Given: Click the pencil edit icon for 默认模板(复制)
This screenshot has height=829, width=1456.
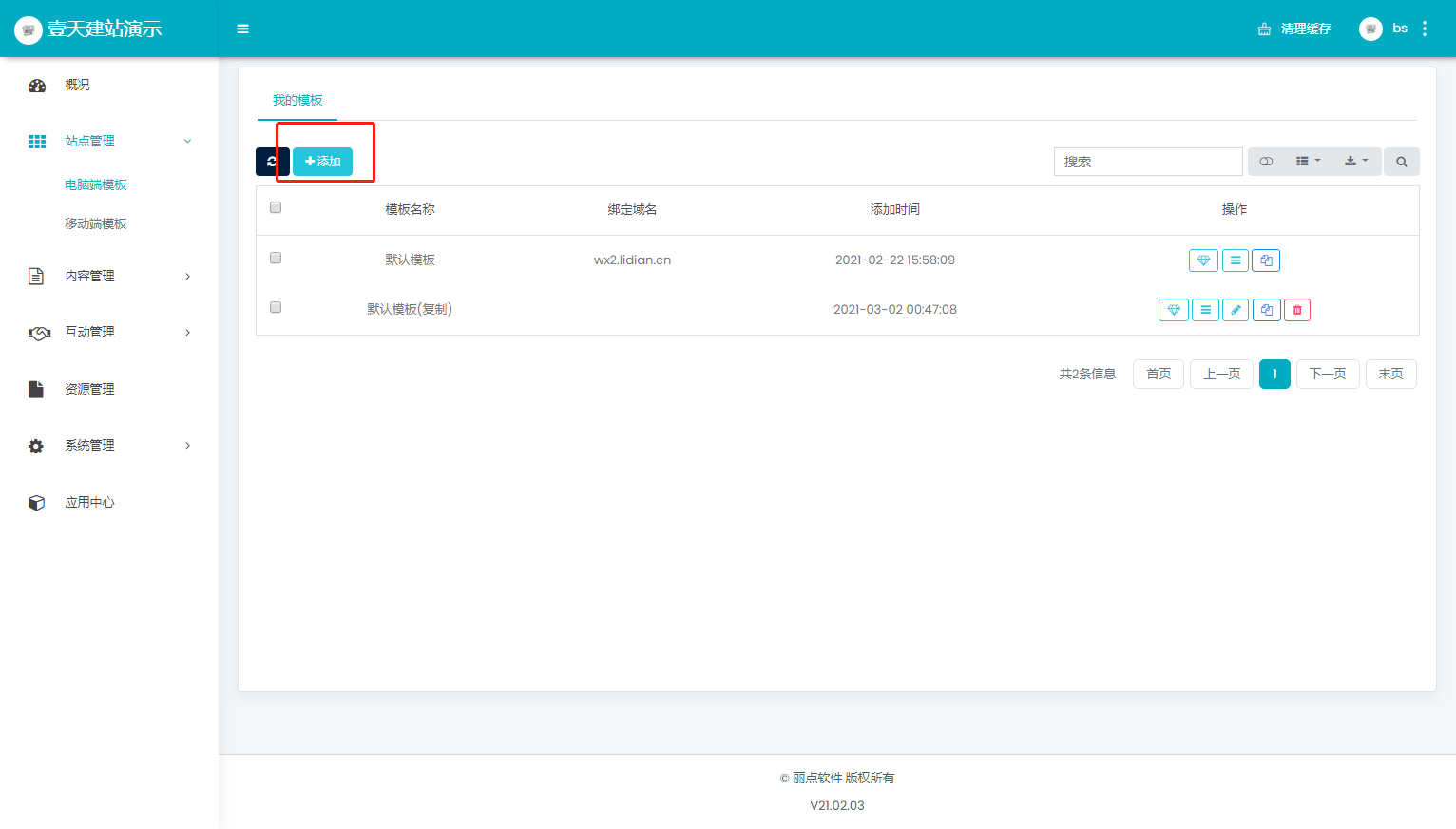Looking at the screenshot, I should point(1236,310).
